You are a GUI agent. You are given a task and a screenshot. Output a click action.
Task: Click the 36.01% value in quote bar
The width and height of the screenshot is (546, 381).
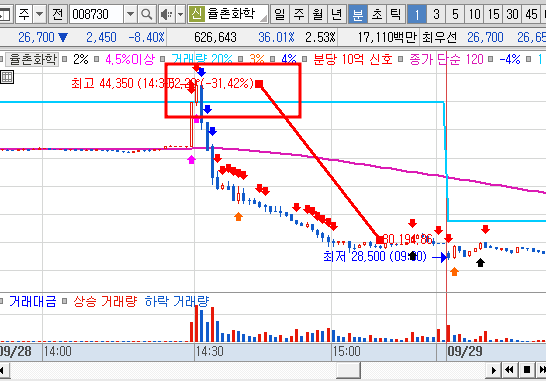pyautogui.click(x=276, y=37)
